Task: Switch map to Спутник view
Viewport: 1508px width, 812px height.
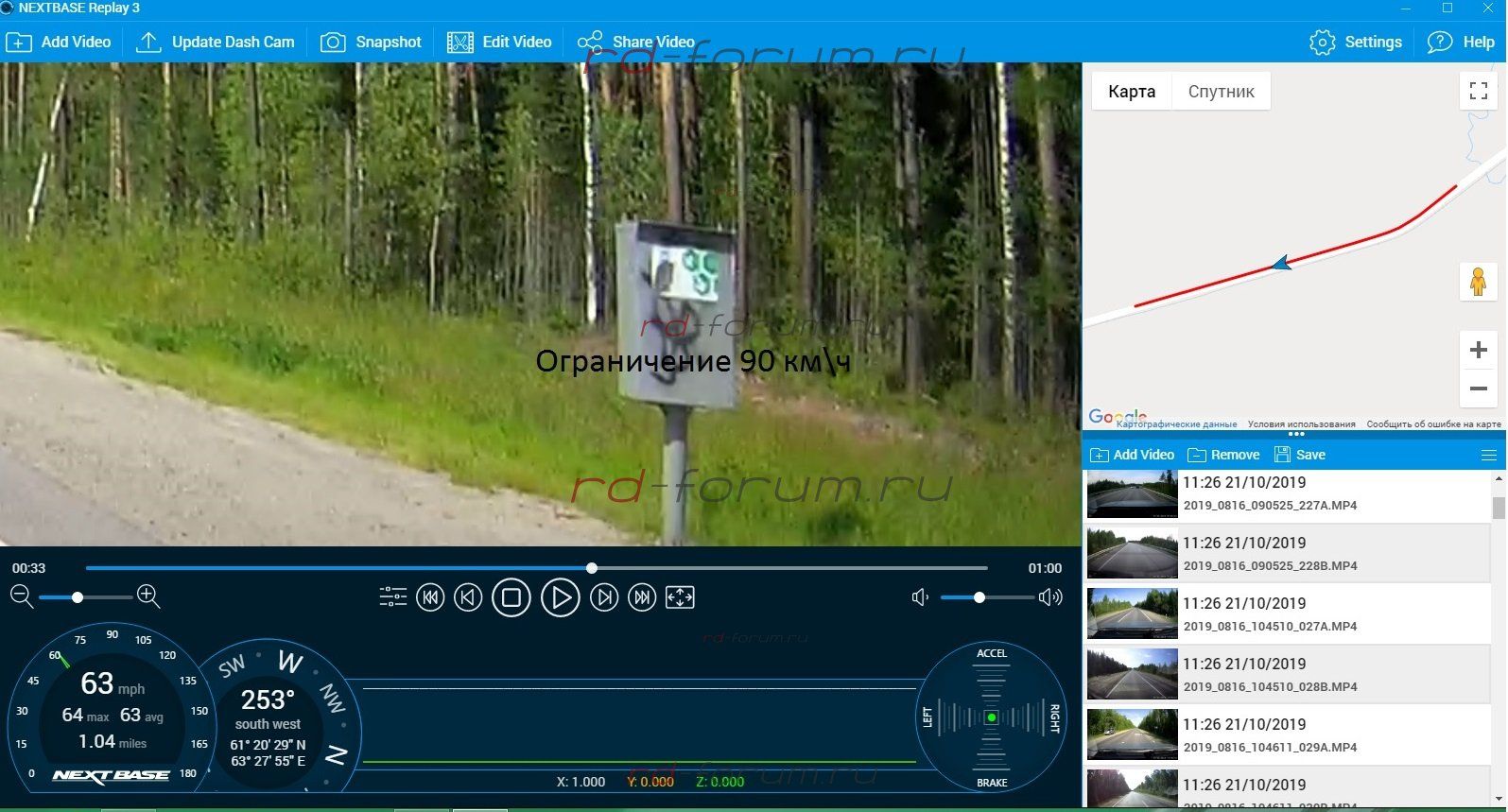Action: (x=1221, y=92)
